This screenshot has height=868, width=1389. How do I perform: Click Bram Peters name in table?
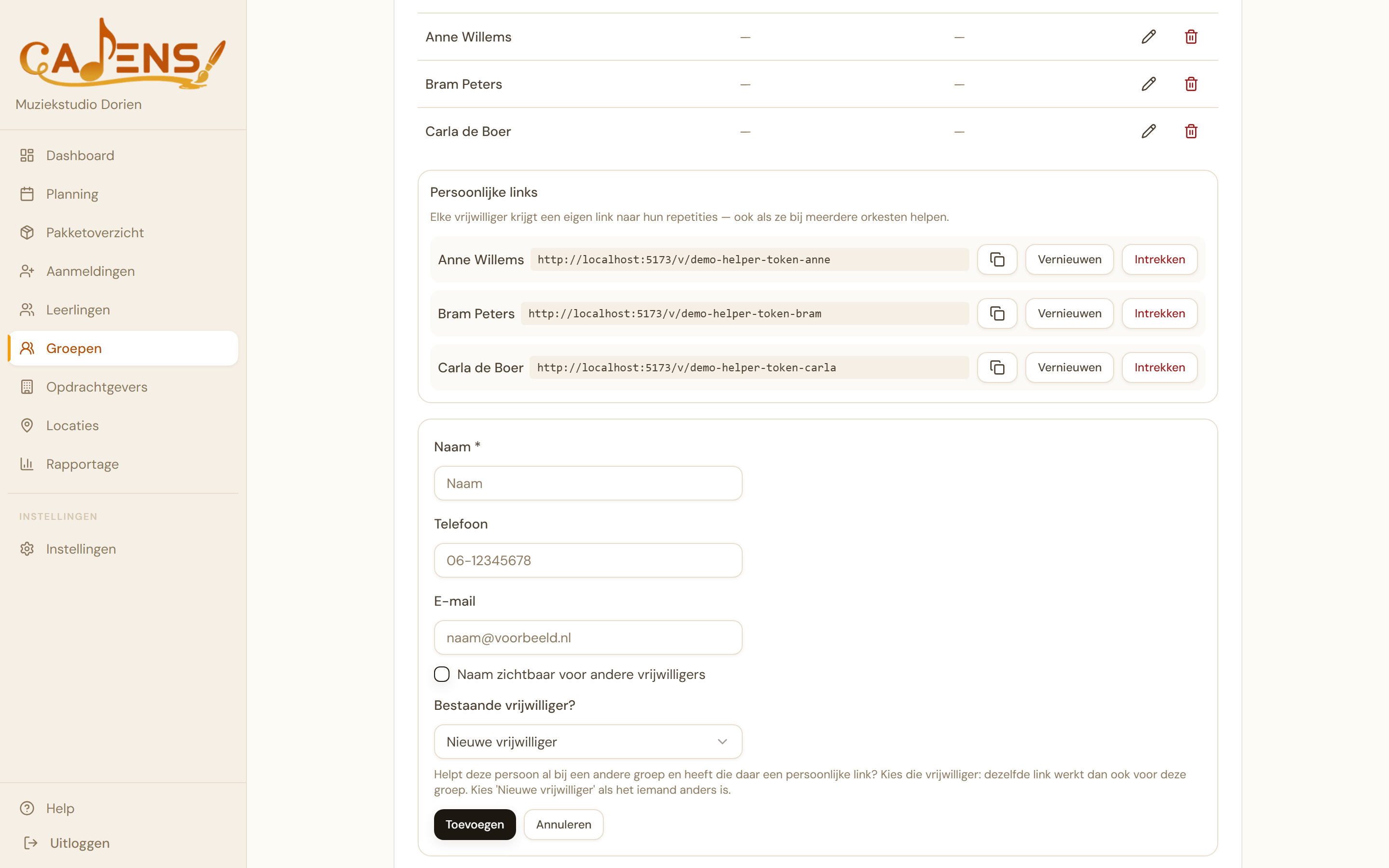pyautogui.click(x=463, y=84)
